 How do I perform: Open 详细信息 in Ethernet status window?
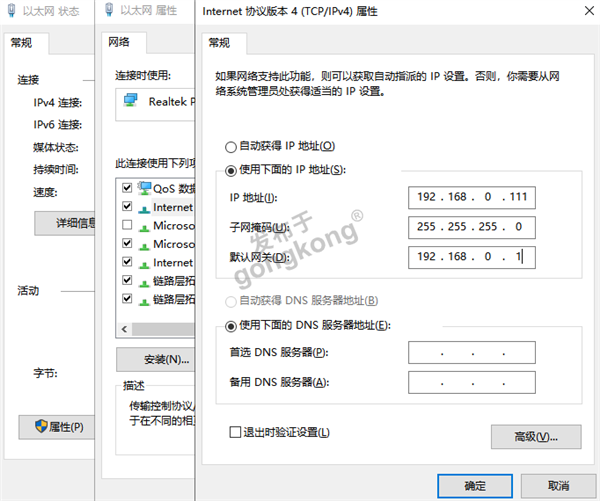tap(65, 223)
